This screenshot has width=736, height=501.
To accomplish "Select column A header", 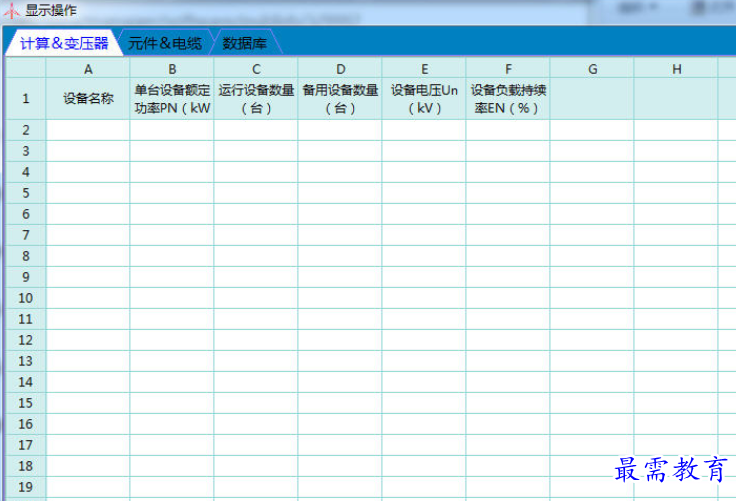I will pyautogui.click(x=88, y=69).
